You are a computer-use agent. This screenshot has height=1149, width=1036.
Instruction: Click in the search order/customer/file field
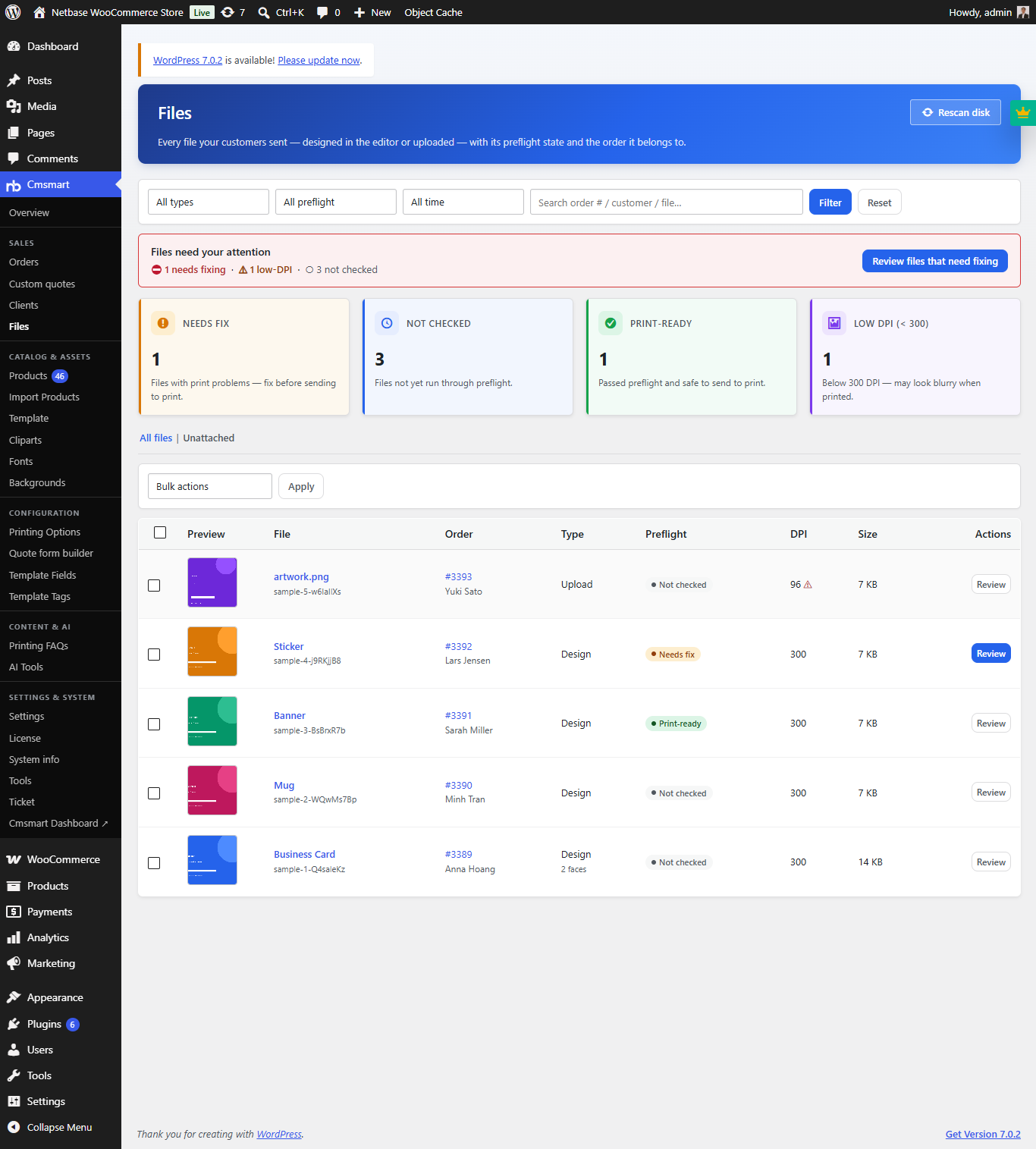(x=667, y=202)
